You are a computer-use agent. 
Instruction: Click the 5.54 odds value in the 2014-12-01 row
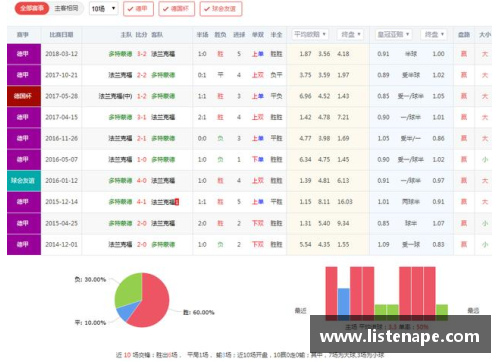[x=305, y=245]
